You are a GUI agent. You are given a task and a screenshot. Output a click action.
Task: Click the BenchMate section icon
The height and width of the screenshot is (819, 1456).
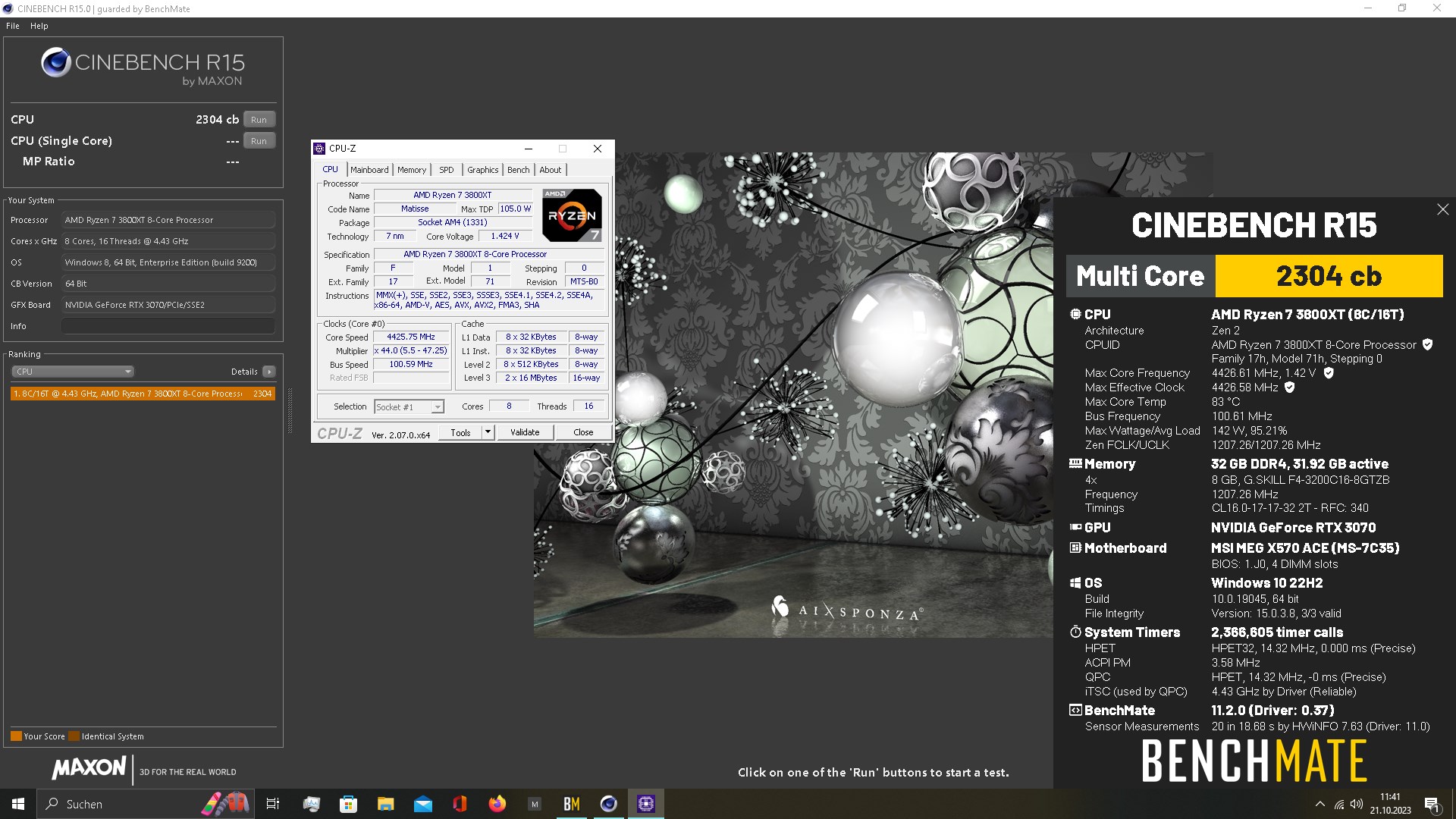click(1075, 711)
